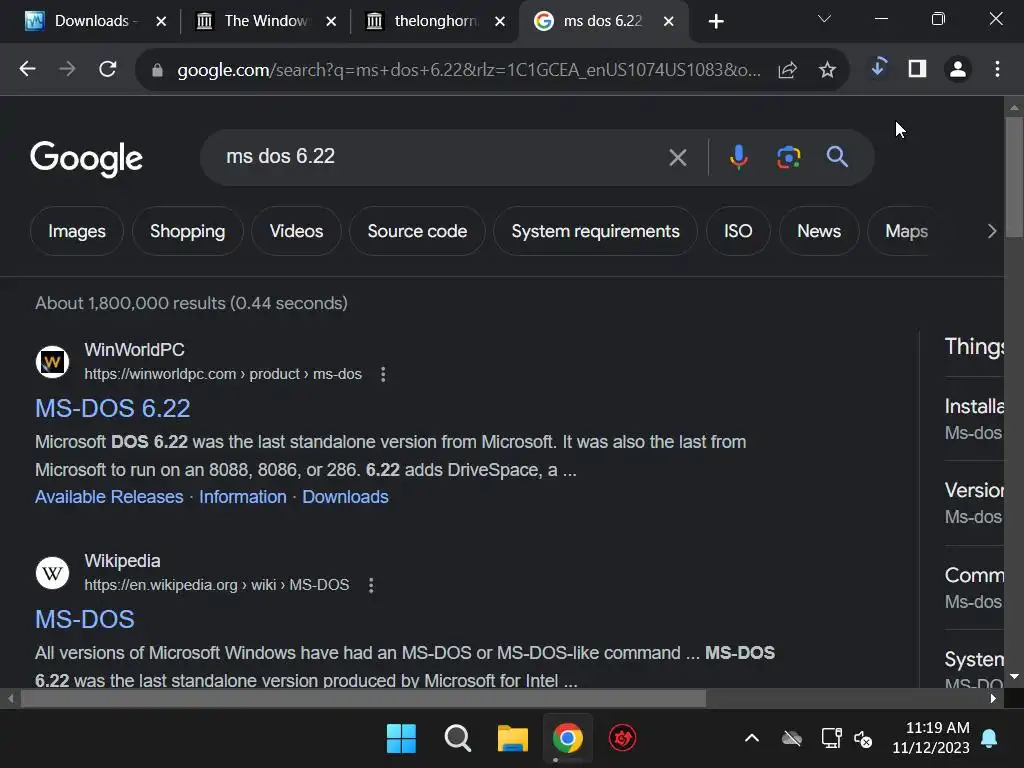Go back to the previous page

pos(27,69)
